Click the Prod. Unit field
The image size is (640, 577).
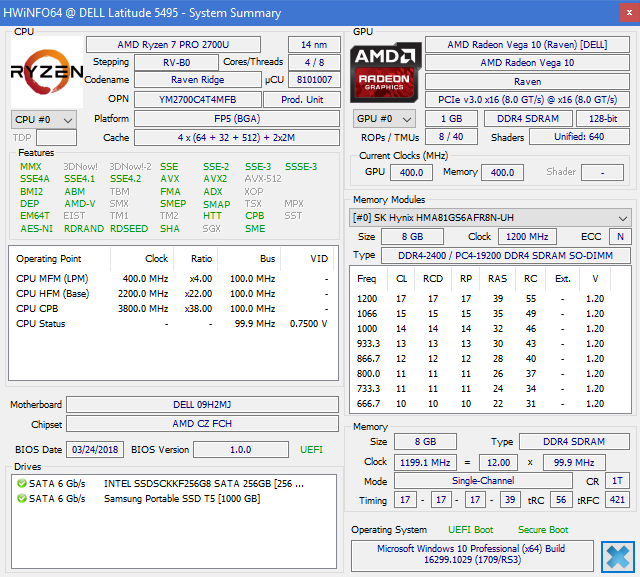[302, 100]
